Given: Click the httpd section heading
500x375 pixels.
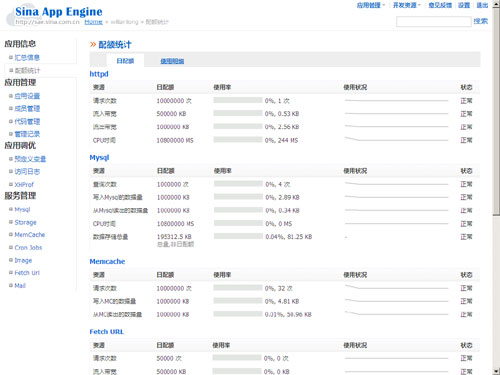Looking at the screenshot, I should [99, 74].
